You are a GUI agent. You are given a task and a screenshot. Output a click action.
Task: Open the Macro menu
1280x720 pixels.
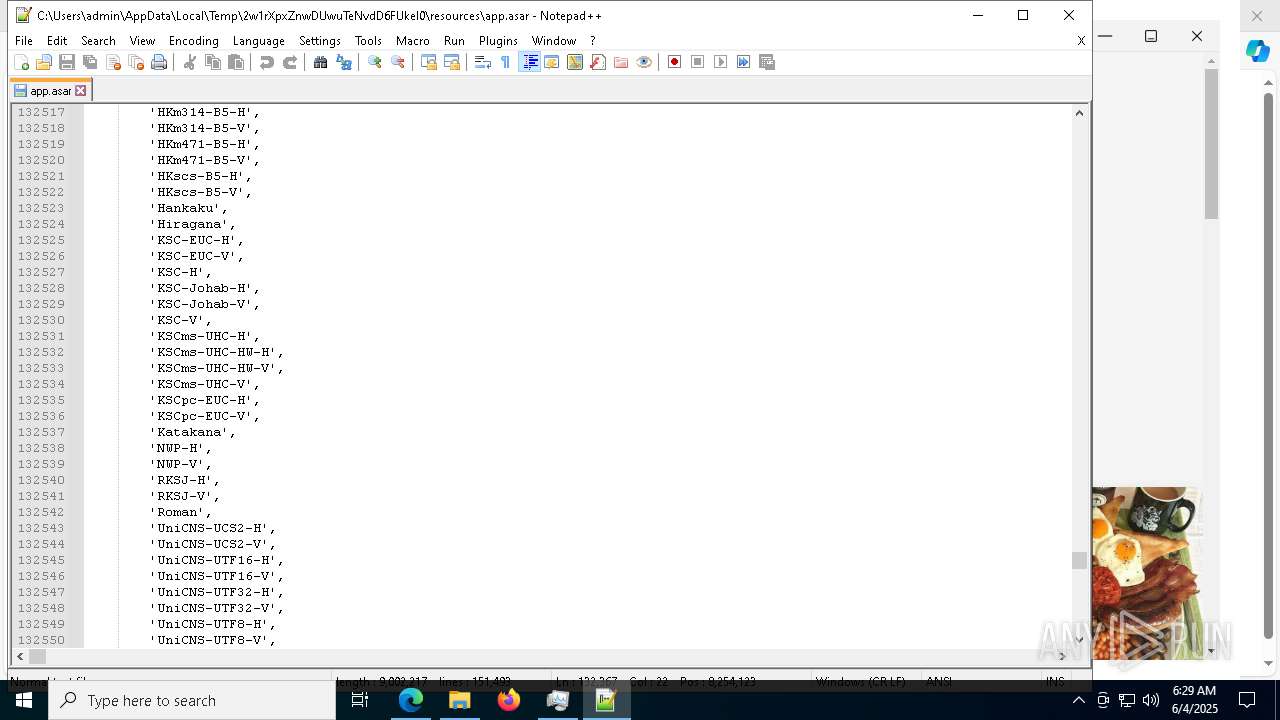tap(412, 41)
